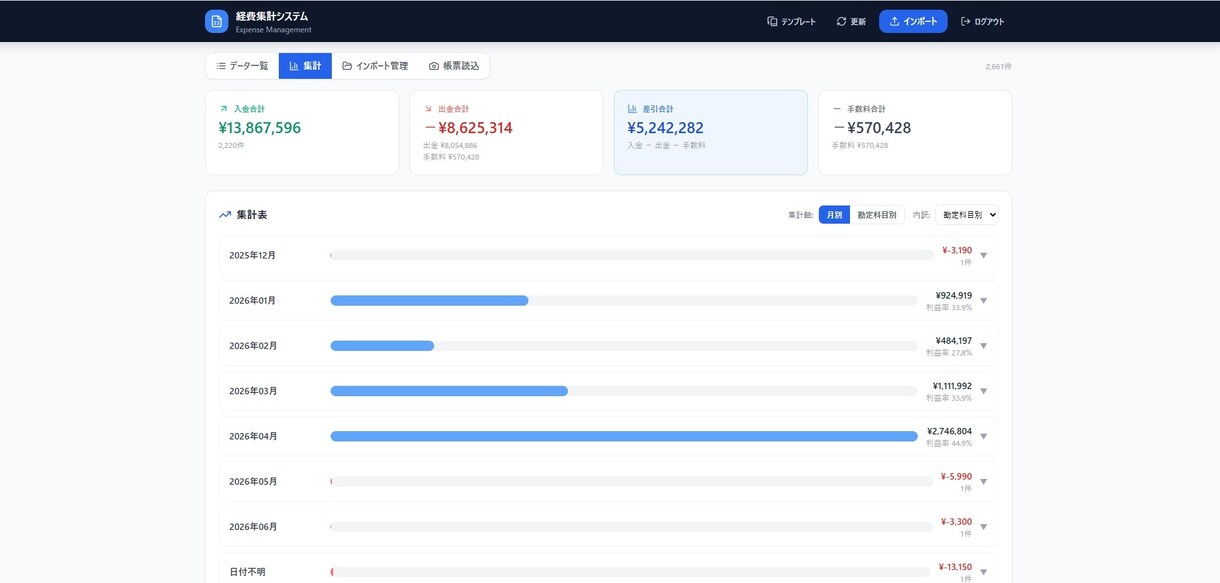The width and height of the screenshot is (1220, 583).
Task: Expand the 2025年12月 row
Action: 983,255
